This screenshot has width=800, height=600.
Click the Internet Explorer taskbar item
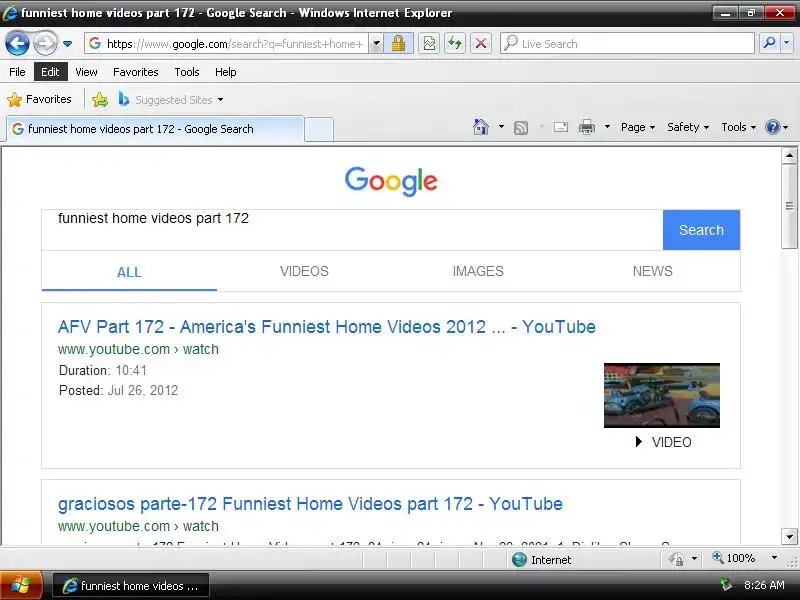point(131,586)
